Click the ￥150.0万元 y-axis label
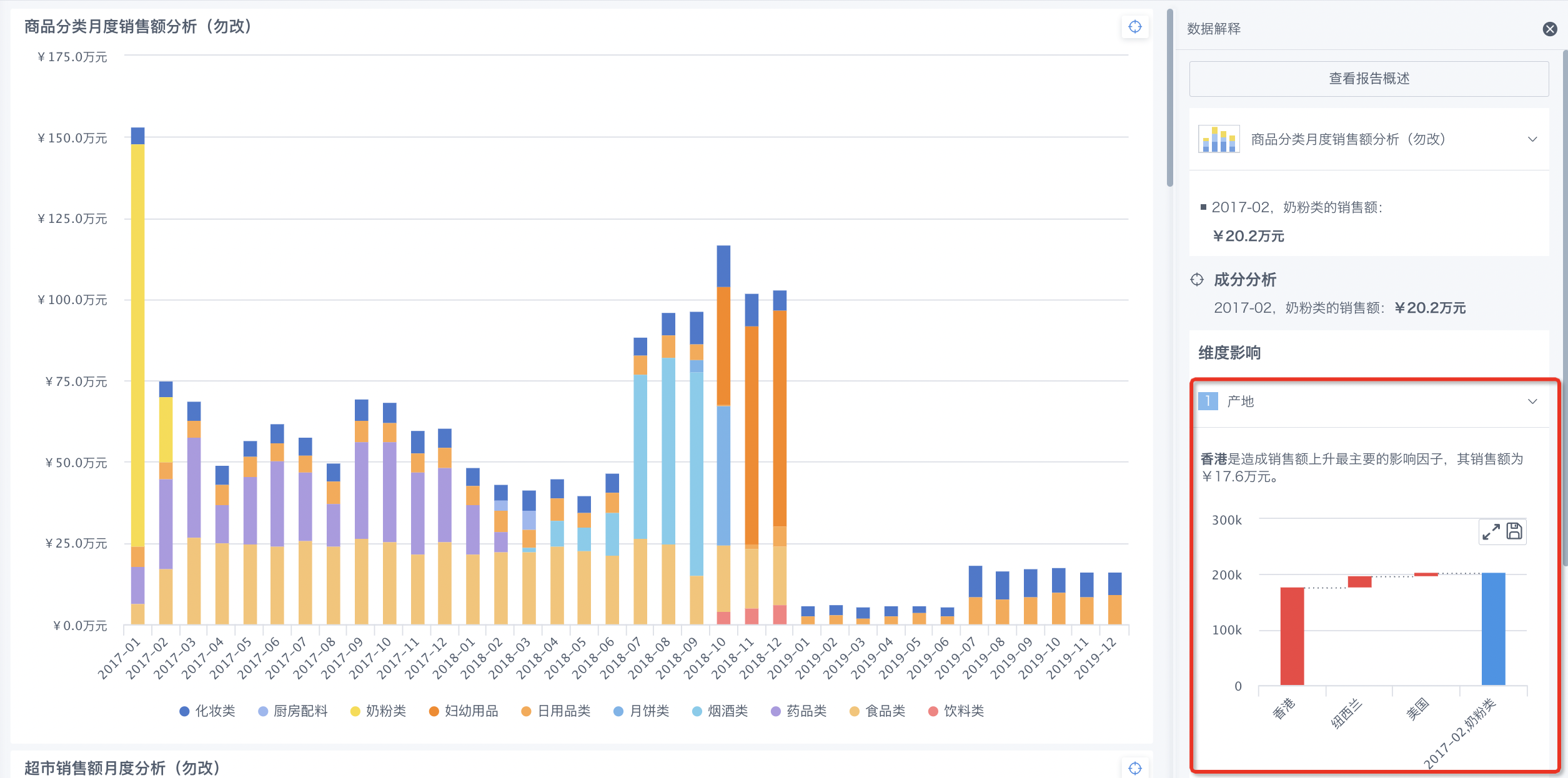This screenshot has height=778, width=1568. [x=72, y=138]
